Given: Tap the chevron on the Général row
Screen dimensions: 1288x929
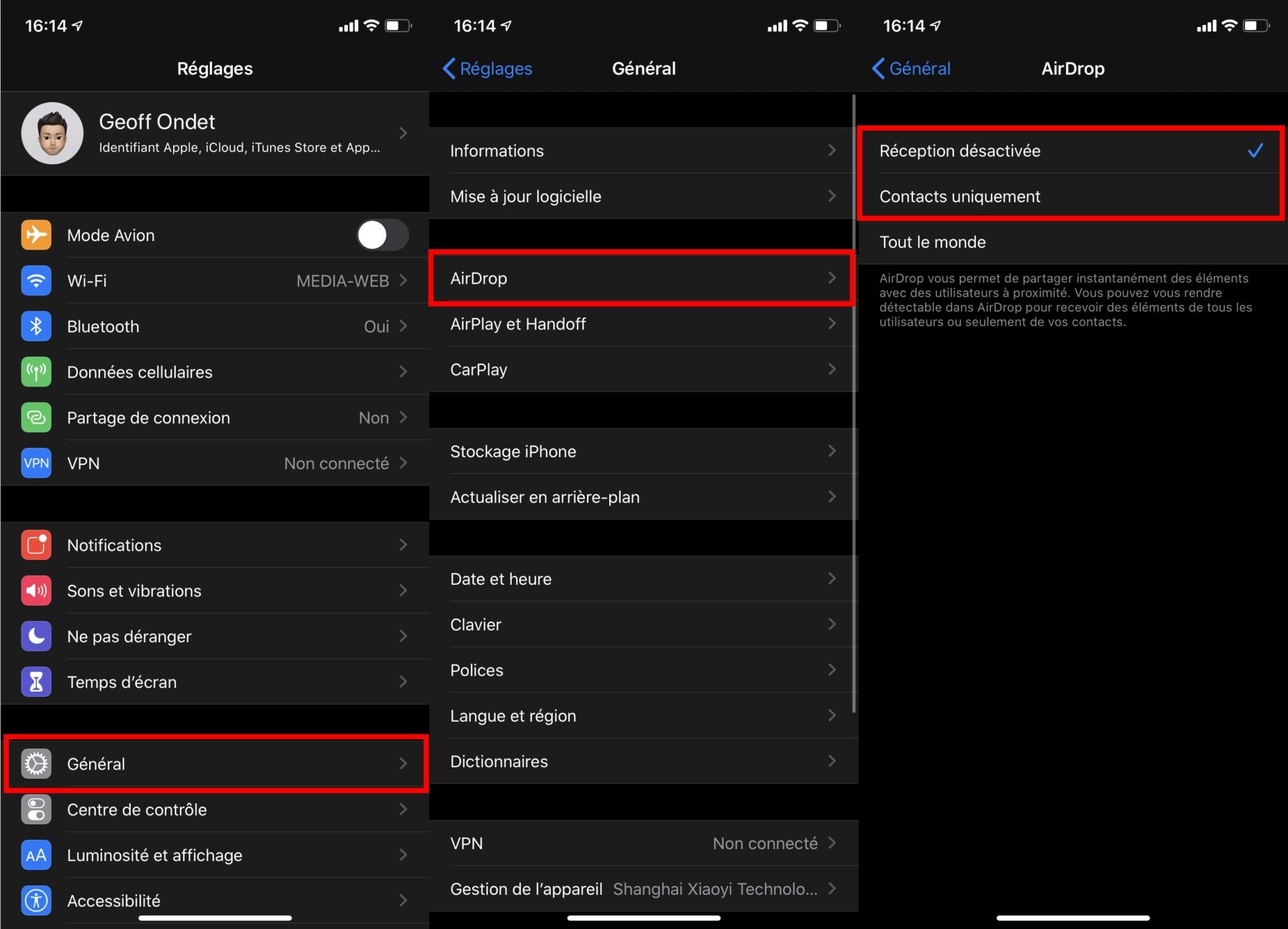Looking at the screenshot, I should click(x=403, y=763).
